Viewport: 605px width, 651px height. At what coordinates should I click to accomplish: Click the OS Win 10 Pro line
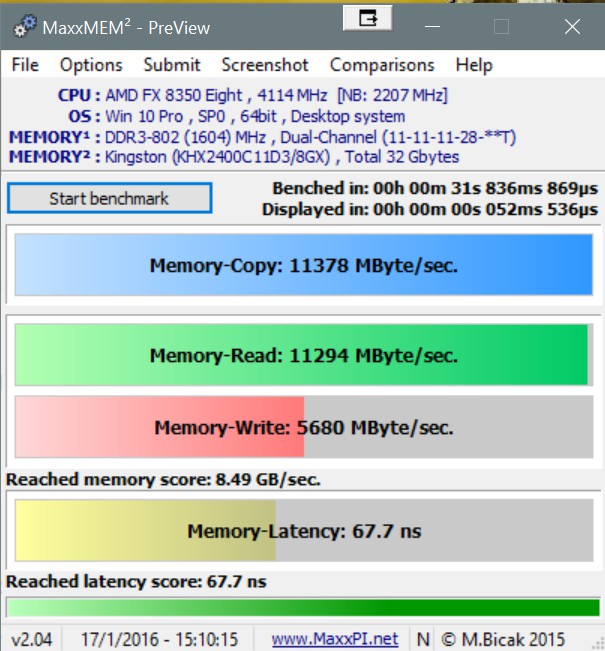pos(237,116)
